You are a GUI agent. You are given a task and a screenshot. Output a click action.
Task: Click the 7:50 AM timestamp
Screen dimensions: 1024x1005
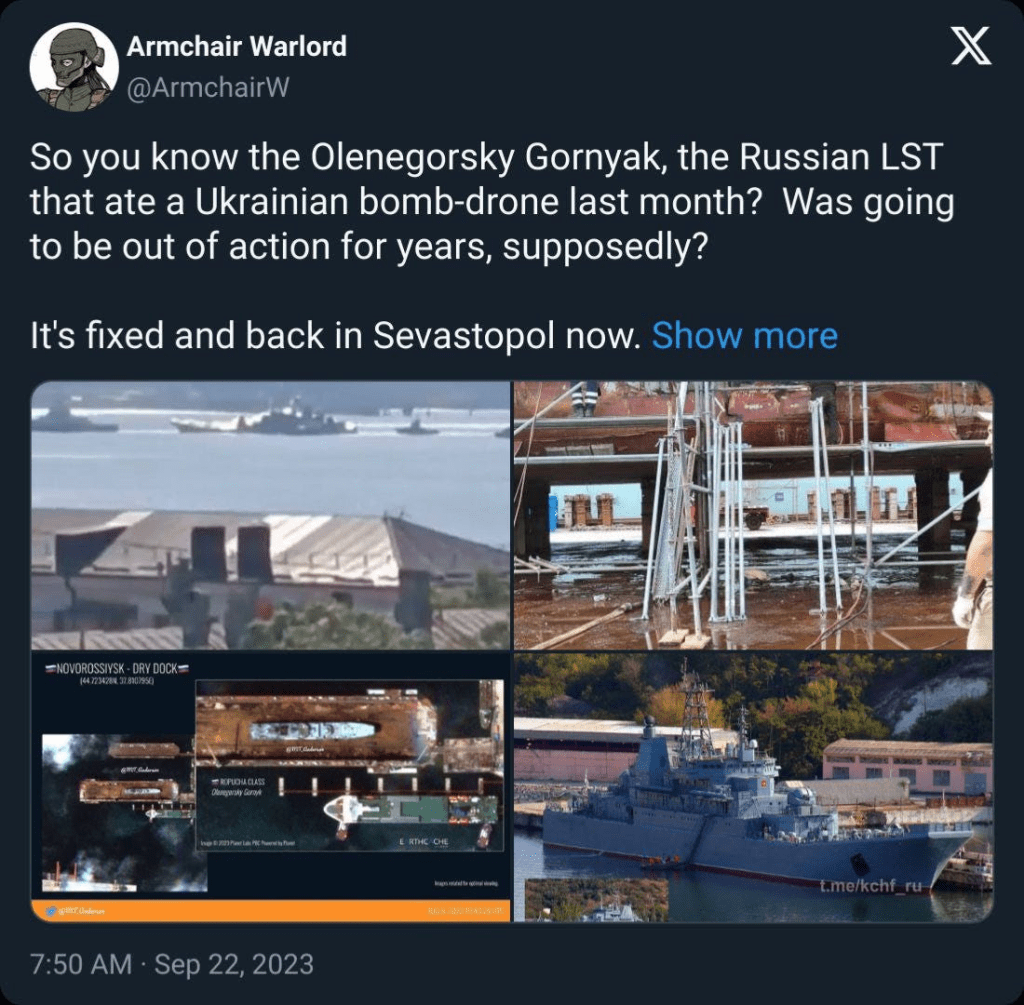pos(81,965)
